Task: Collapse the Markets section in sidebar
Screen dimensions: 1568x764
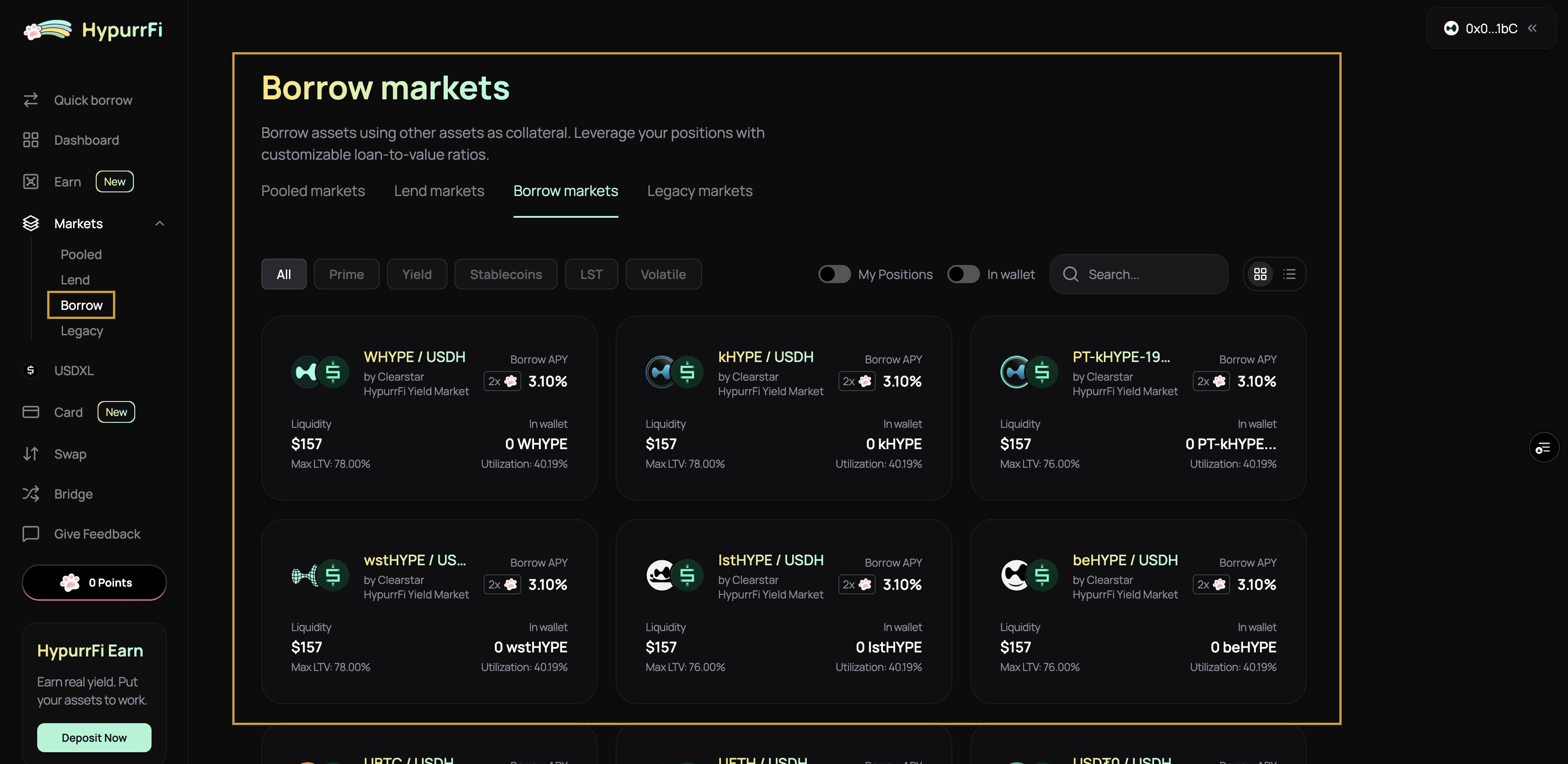Action: (160, 223)
